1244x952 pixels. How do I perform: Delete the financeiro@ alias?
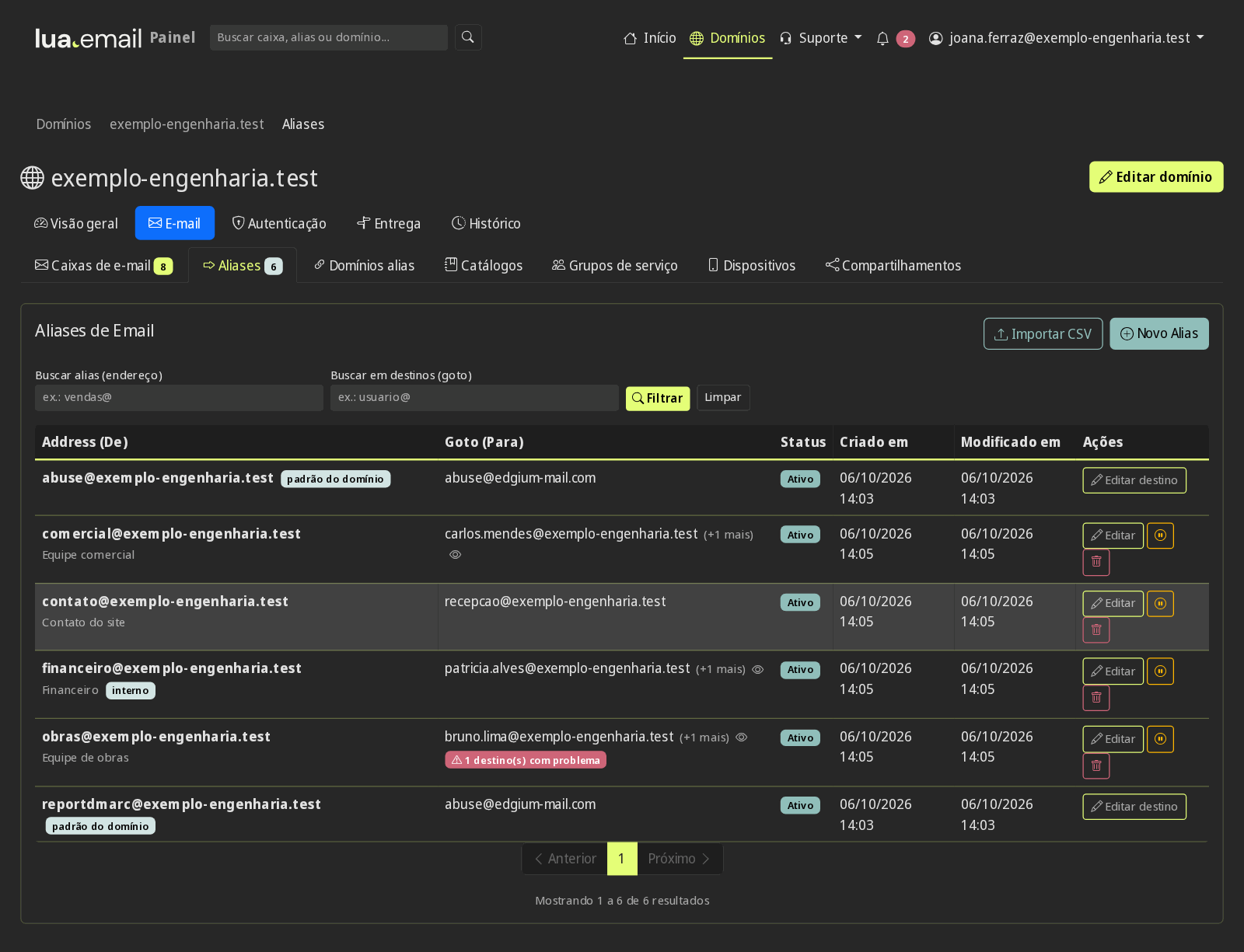click(1096, 698)
